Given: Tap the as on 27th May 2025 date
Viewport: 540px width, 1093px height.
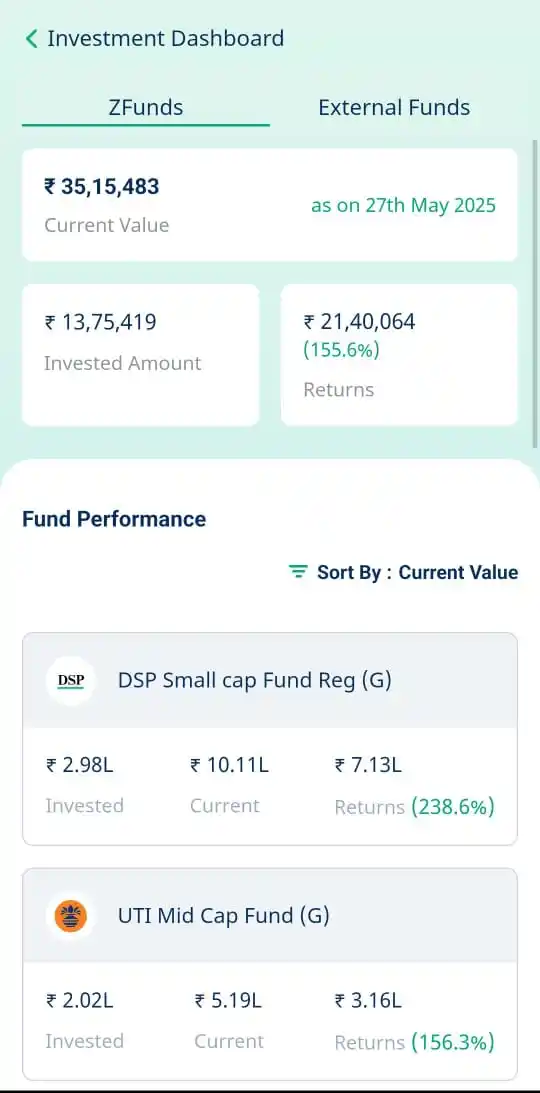Looking at the screenshot, I should 403,206.
